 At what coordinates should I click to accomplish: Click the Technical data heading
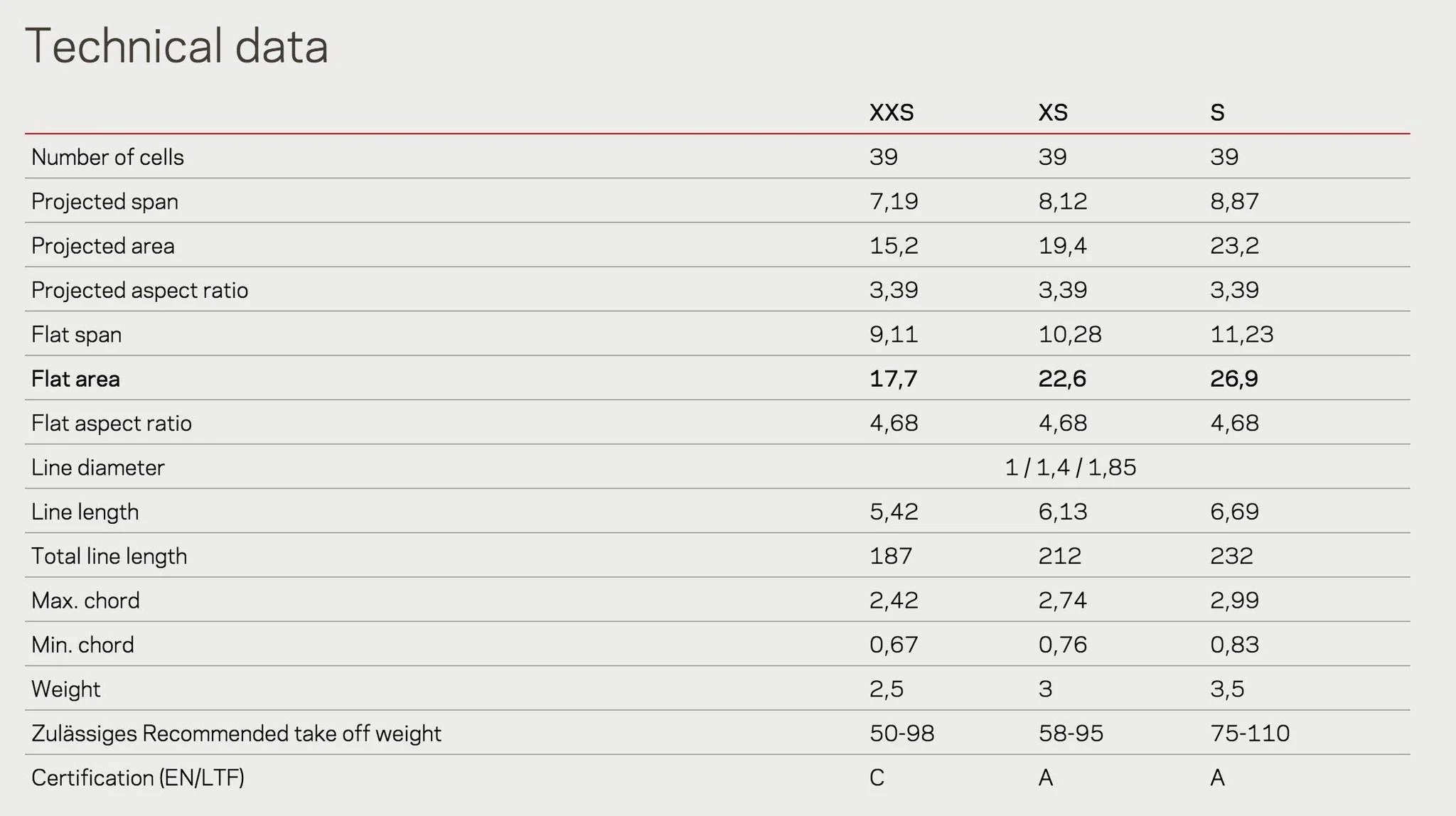click(x=176, y=47)
